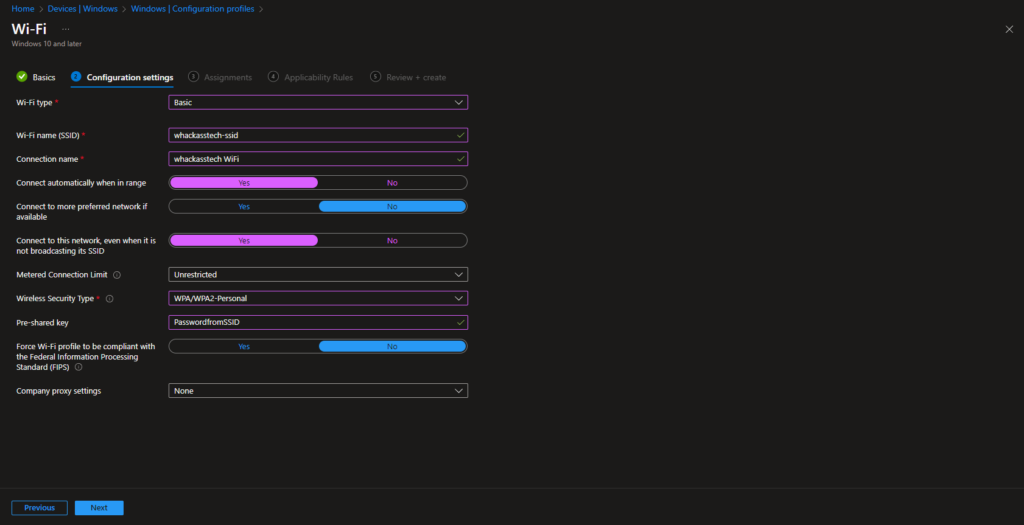Screen dimensions: 1024x525
Task: Click the Home breadcrumb link
Action: point(23,8)
